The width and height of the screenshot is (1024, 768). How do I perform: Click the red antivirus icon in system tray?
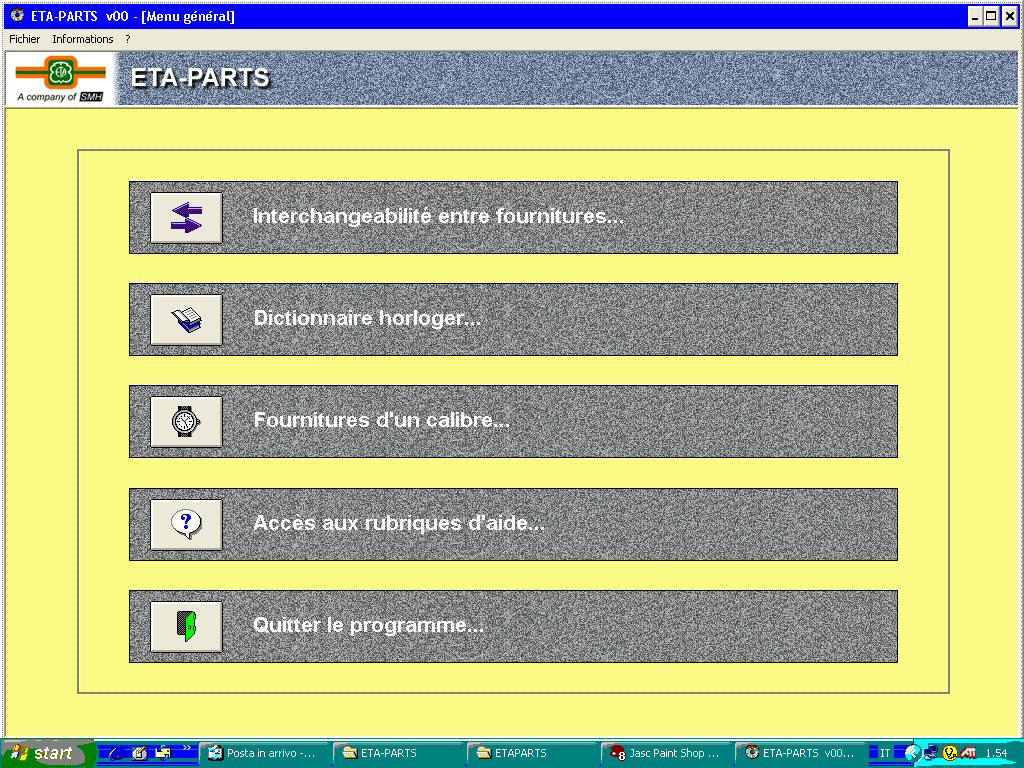pos(967,753)
